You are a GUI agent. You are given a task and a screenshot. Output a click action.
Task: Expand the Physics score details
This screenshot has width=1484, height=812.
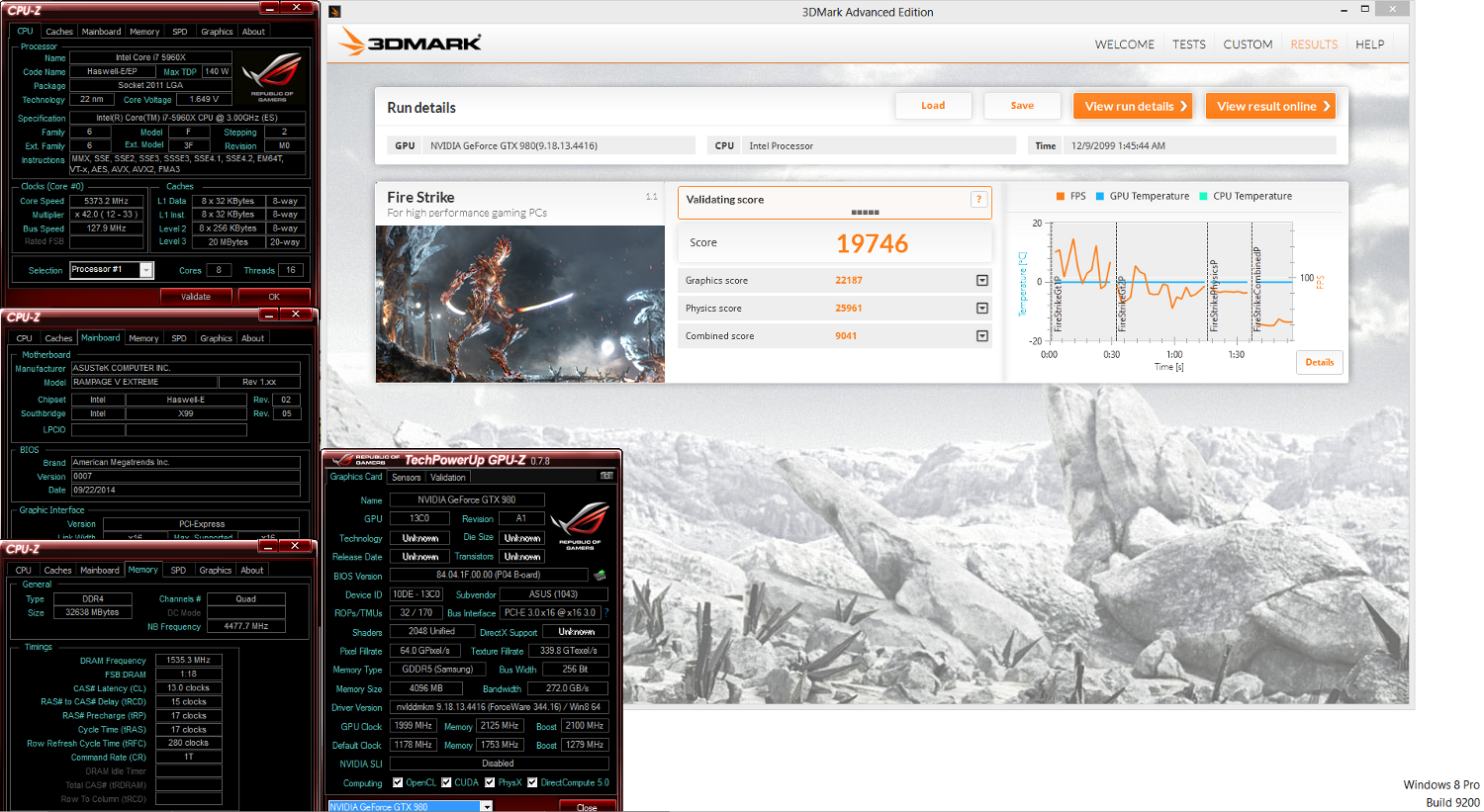(x=982, y=308)
